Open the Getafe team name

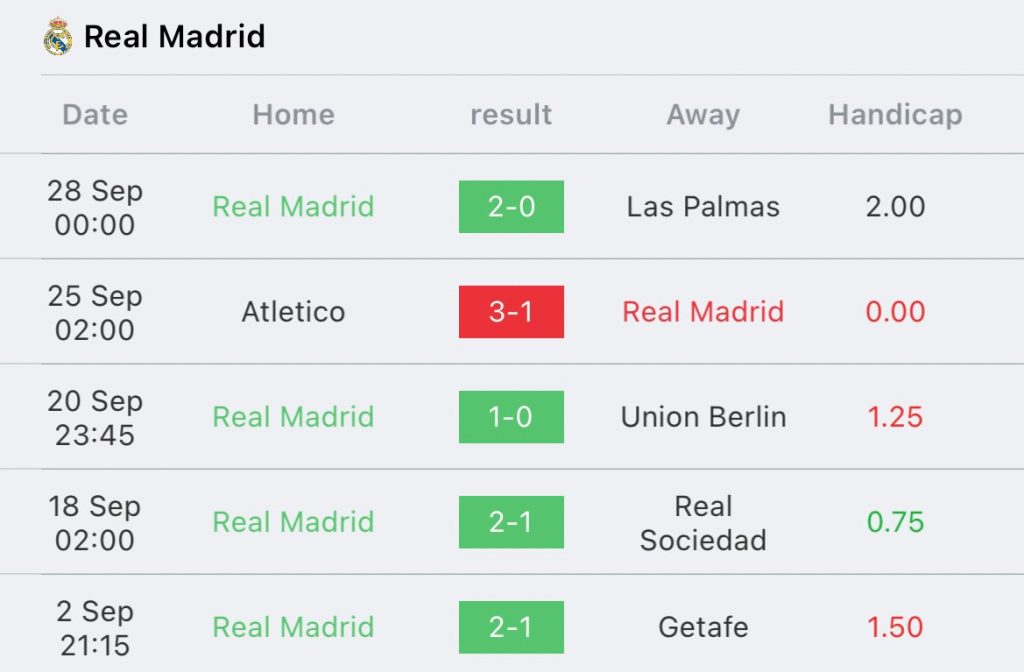click(703, 627)
